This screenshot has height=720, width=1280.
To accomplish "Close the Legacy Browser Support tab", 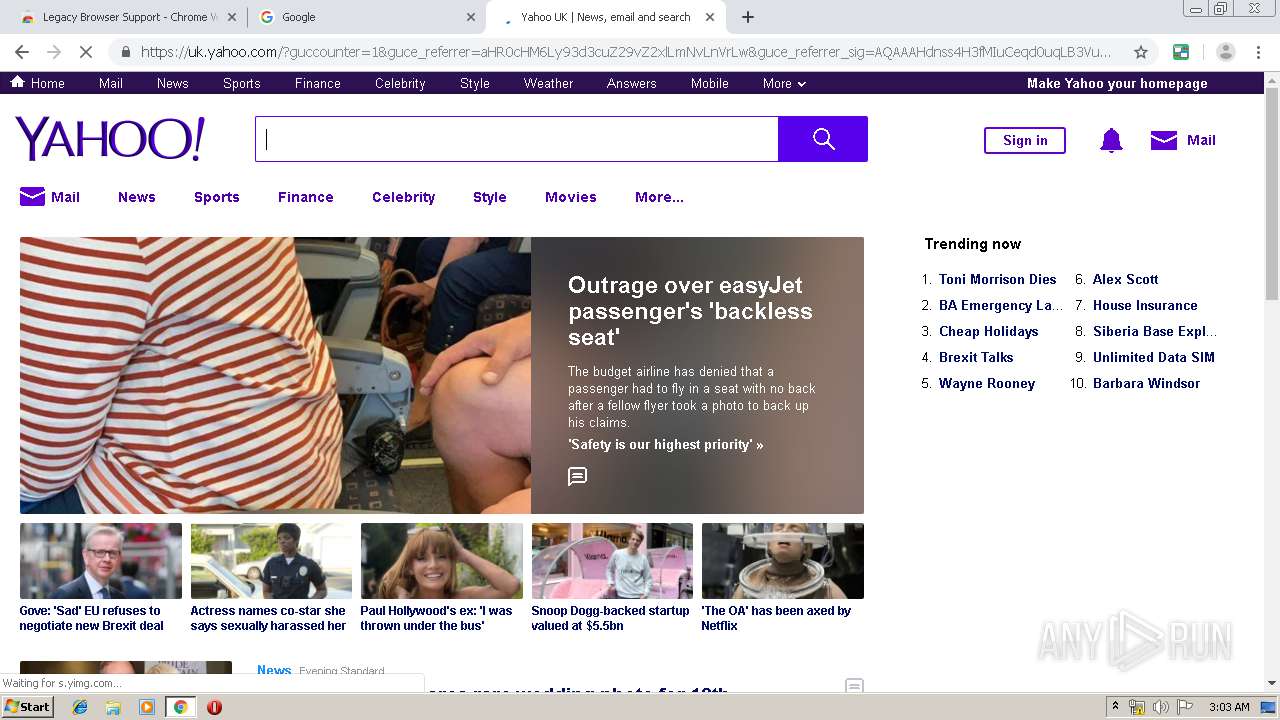I will 232,17.
